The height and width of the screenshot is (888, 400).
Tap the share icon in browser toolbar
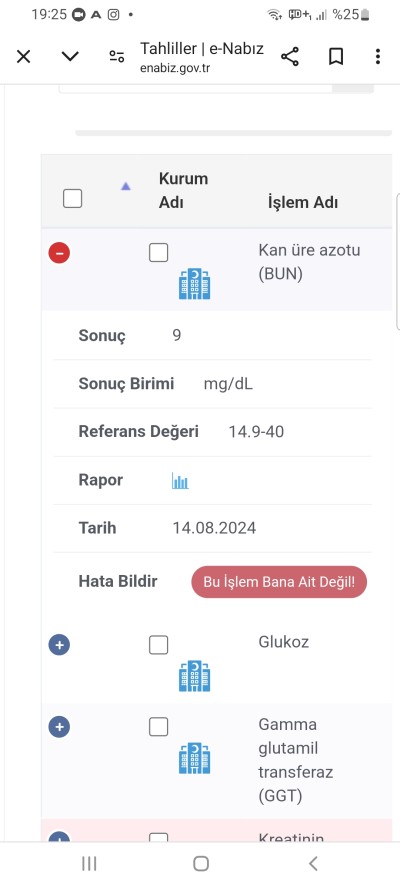point(290,56)
